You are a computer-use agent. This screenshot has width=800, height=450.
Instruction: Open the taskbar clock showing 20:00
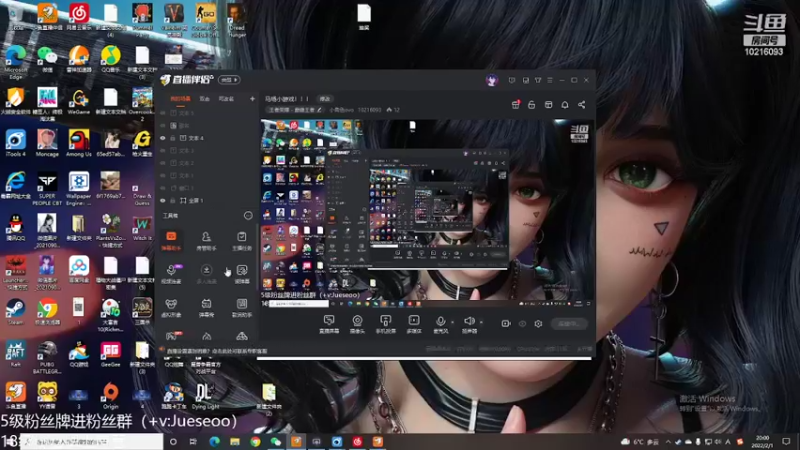[x=763, y=441]
